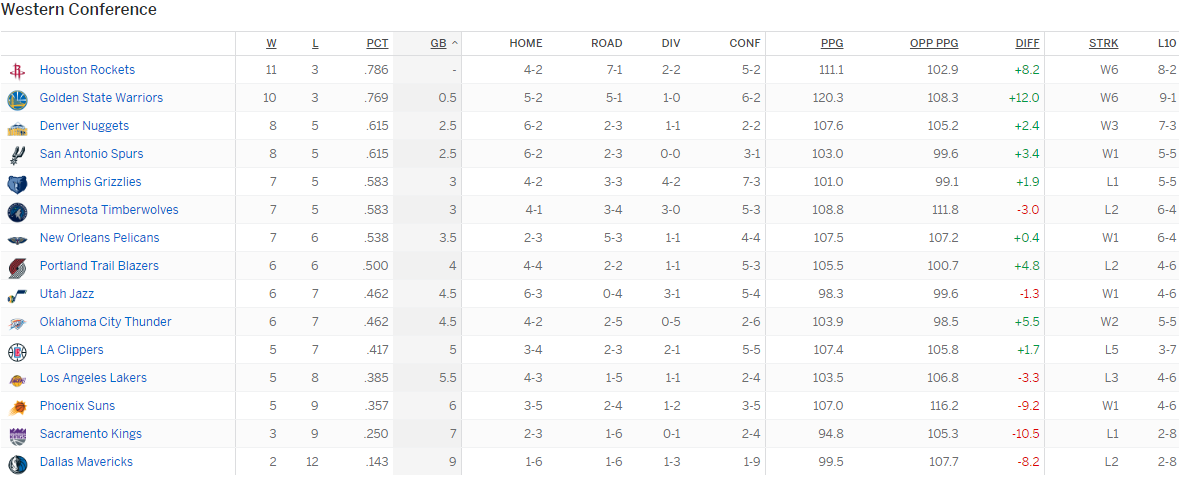Open the Los Angeles Lakers team link
This screenshot has width=1179, height=477.
click(93, 378)
